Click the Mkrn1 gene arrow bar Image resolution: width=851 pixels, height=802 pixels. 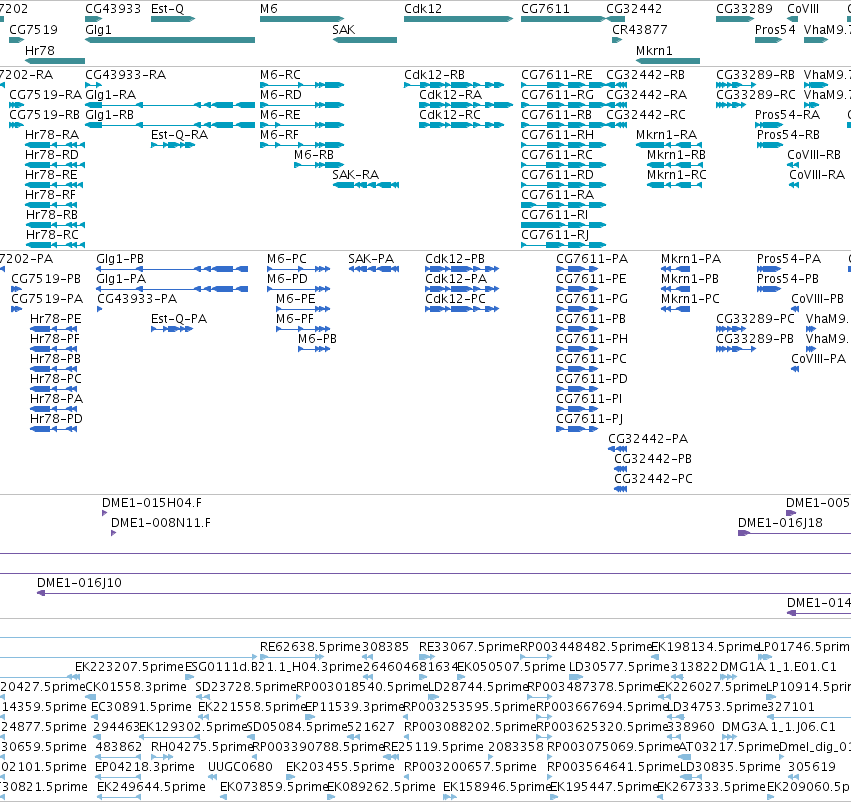coord(668,61)
